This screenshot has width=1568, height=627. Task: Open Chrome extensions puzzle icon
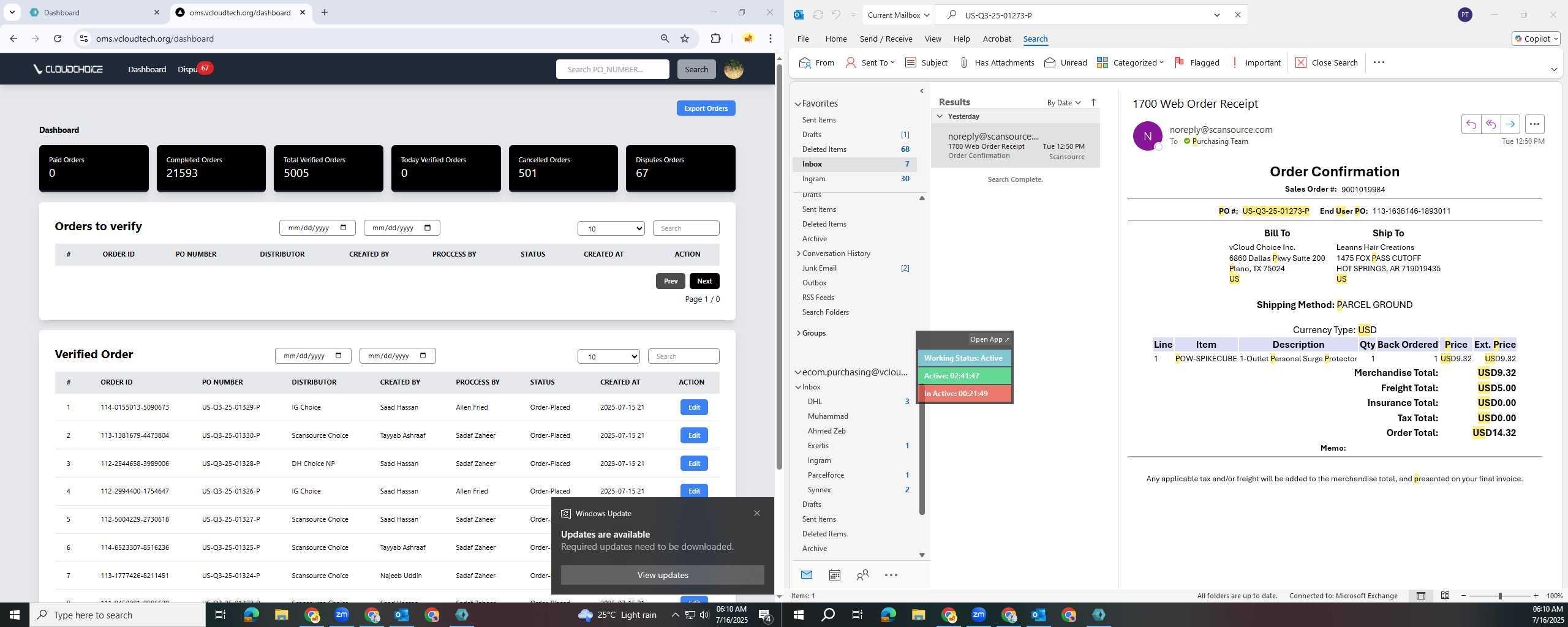click(x=715, y=39)
